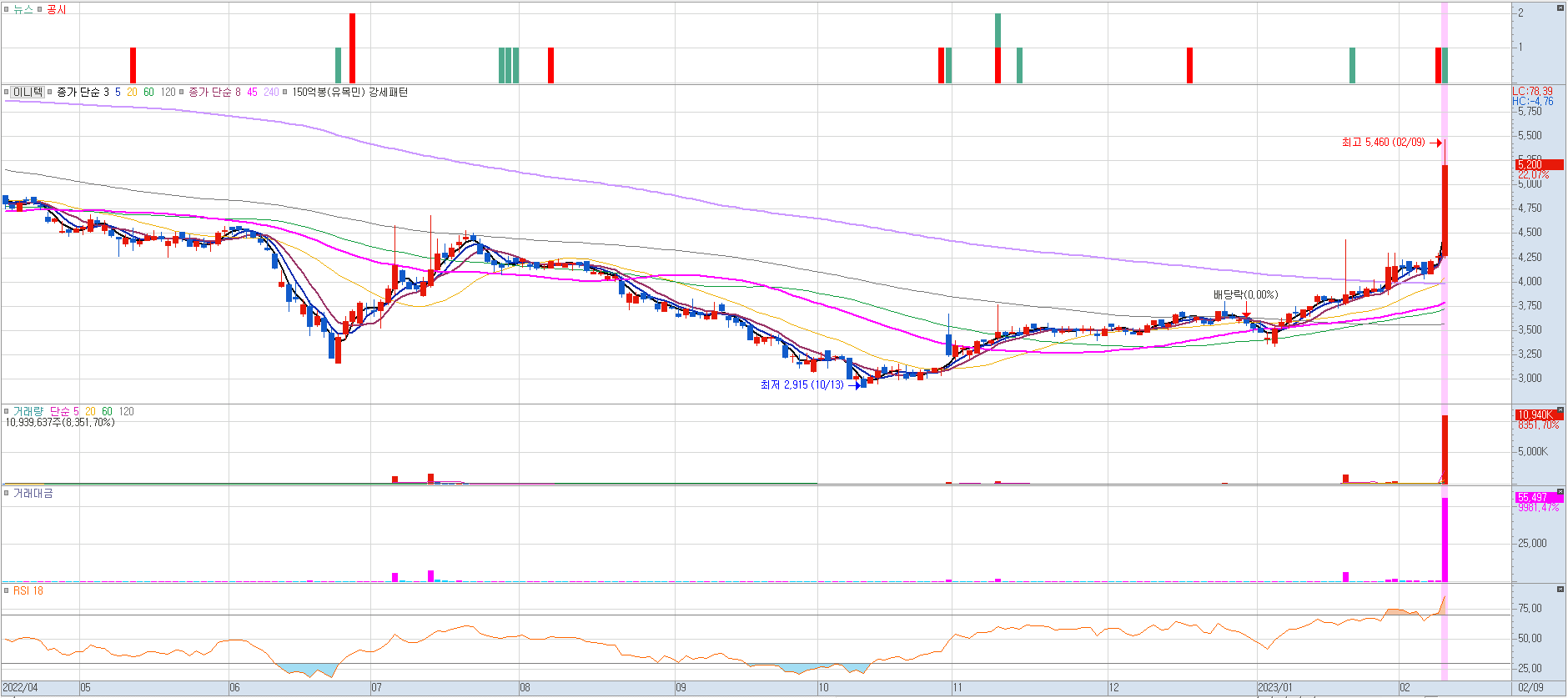The width and height of the screenshot is (1568, 698).
Task: Close the 거래량 volume panel with its X icon
Action: tap(1560, 409)
